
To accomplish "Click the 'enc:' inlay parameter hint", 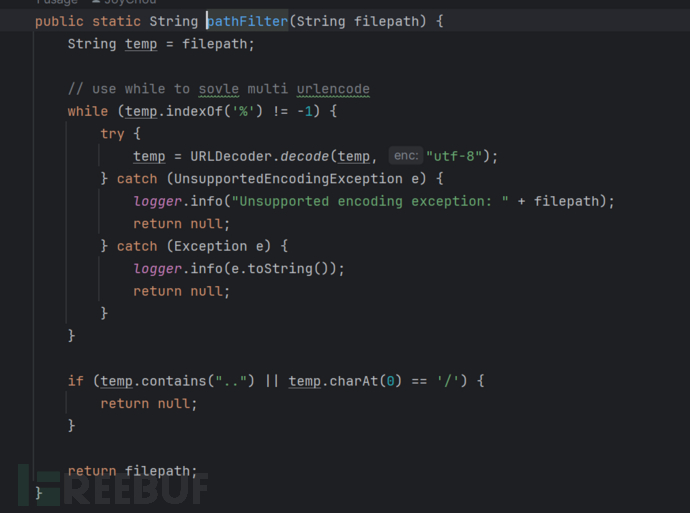I will pos(405,156).
